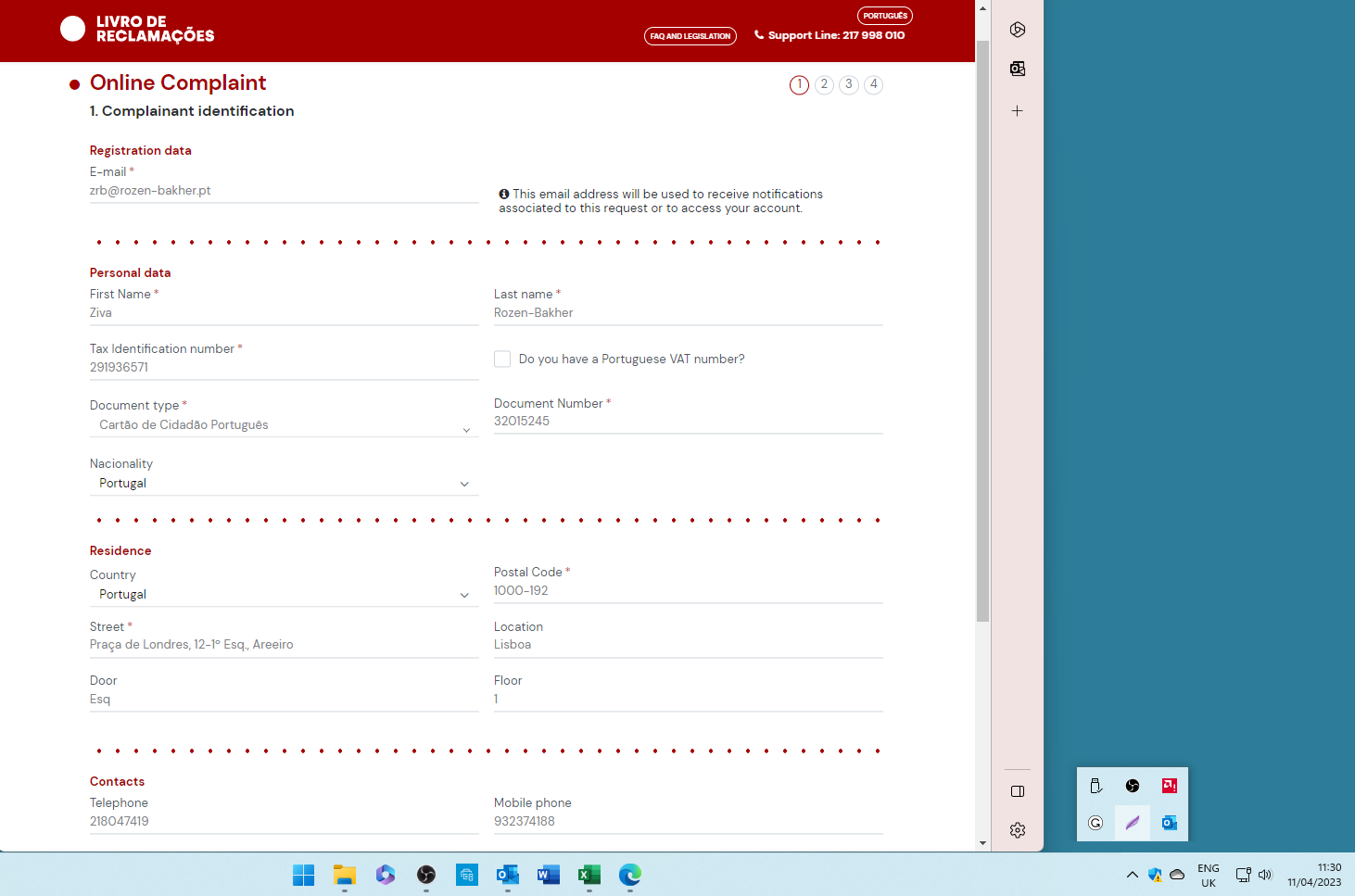The image size is (1355, 896).
Task: Open the safely remove hardware USB tray icon
Action: click(1095, 786)
